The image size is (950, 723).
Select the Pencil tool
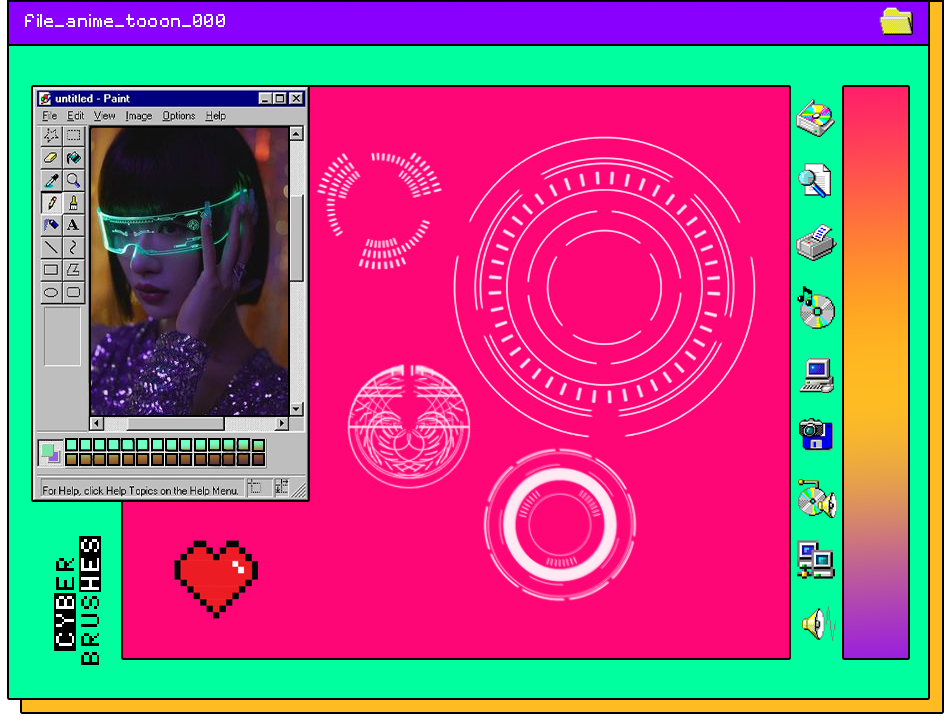pos(51,202)
